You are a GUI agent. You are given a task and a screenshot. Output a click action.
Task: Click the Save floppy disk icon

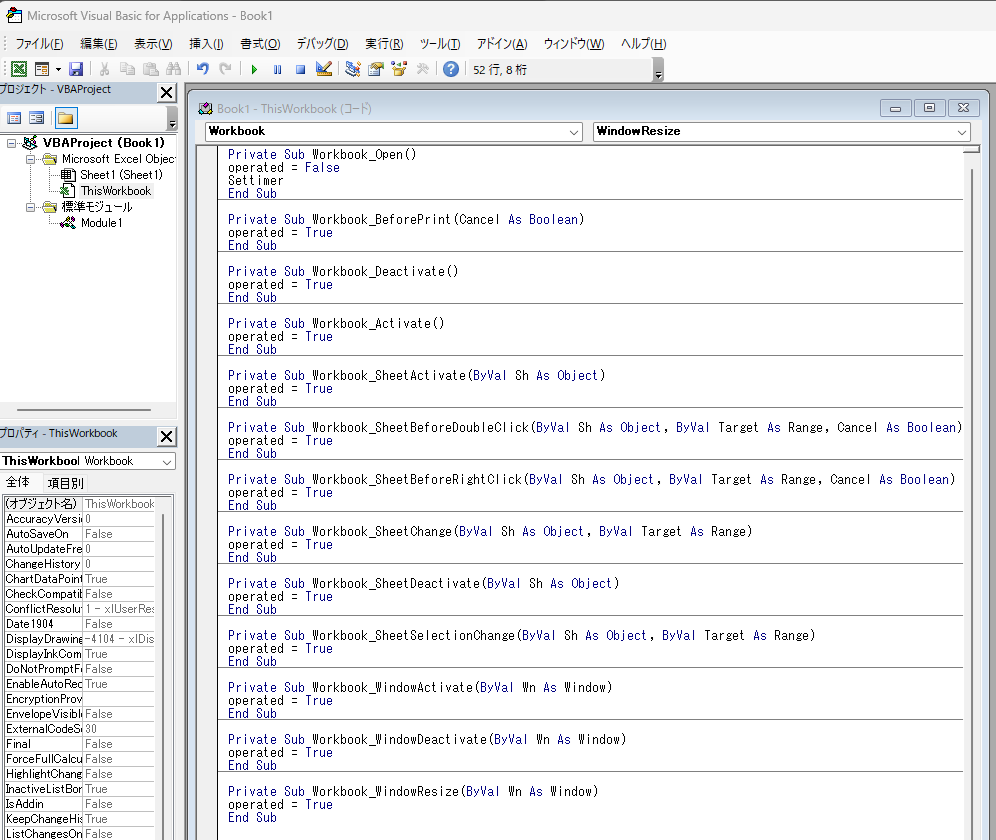76,69
